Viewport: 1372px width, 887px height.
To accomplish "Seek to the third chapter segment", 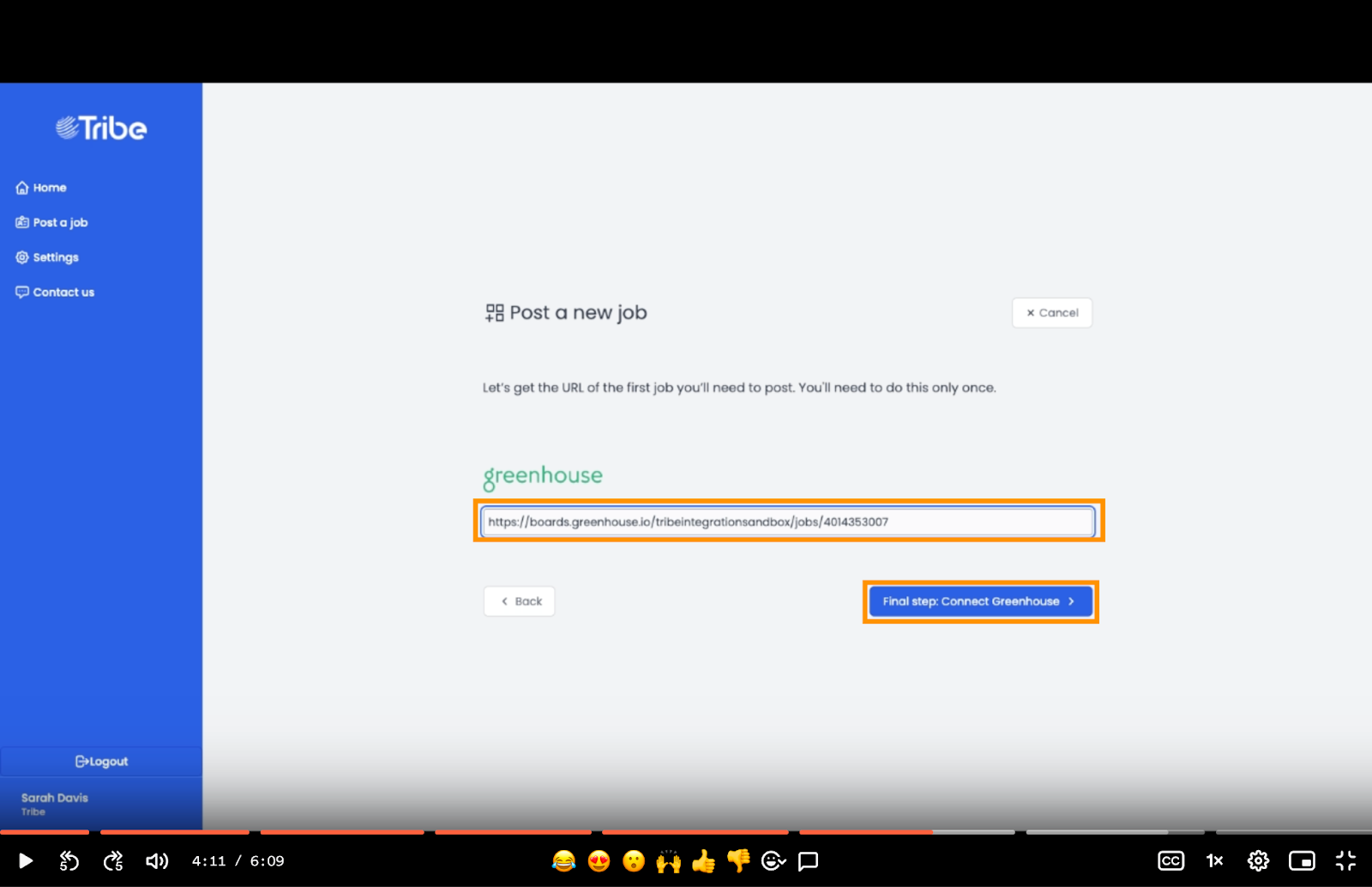I will click(342, 831).
